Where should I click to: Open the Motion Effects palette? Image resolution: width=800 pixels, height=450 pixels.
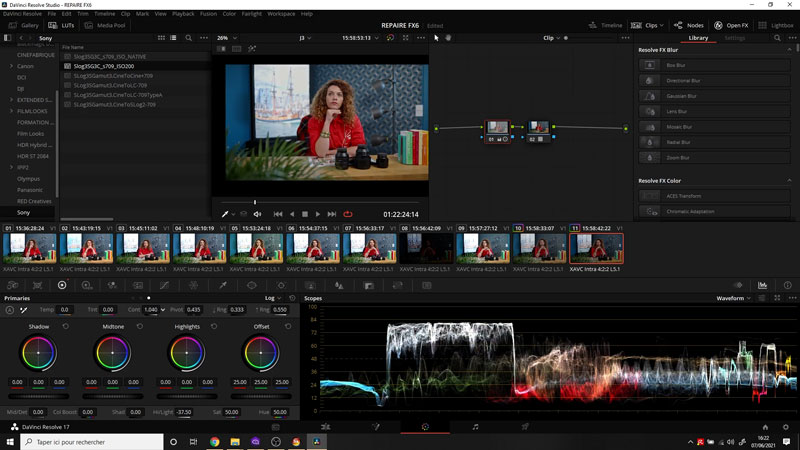(138, 286)
